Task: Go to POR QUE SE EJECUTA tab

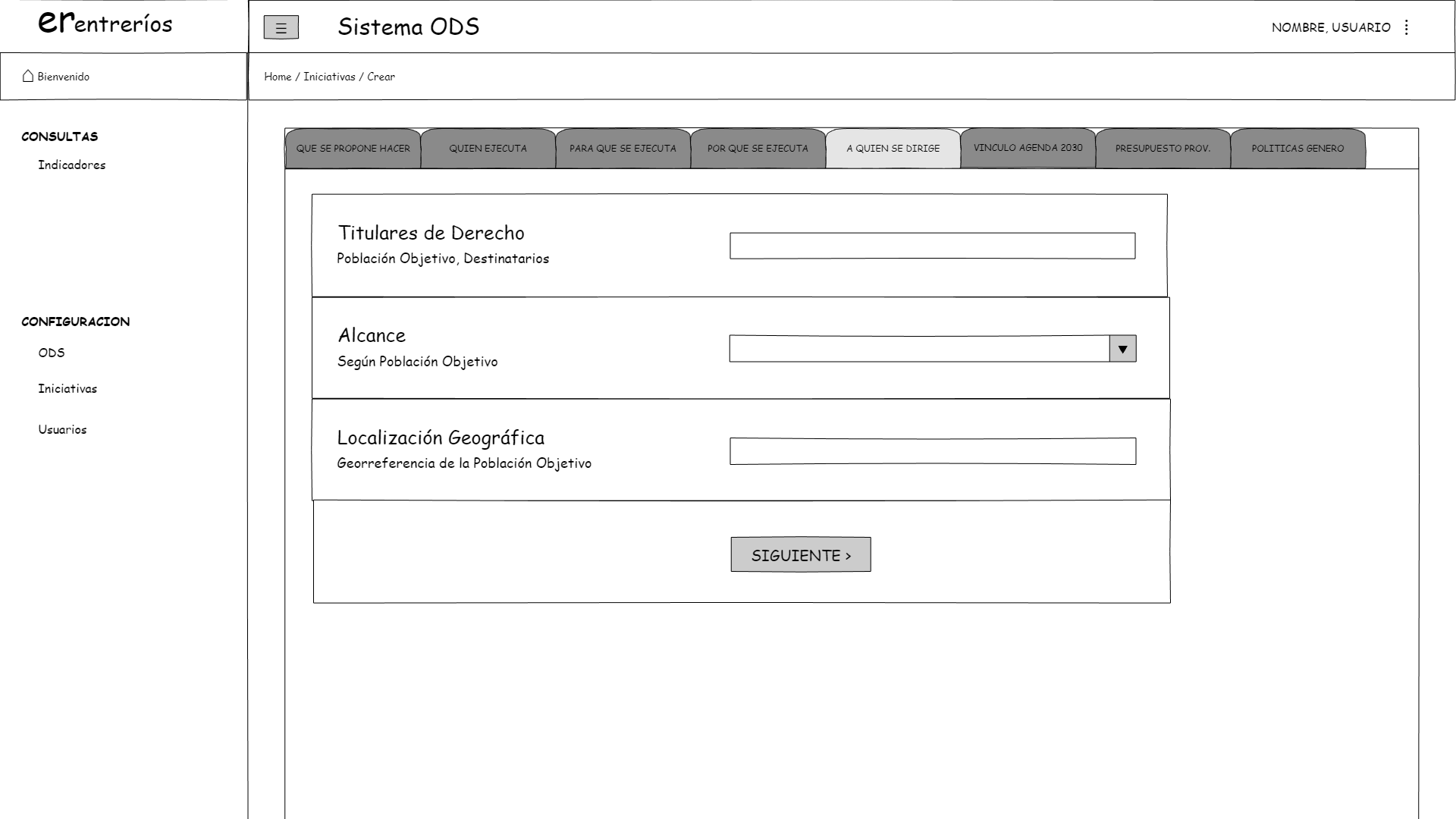Action: click(758, 149)
